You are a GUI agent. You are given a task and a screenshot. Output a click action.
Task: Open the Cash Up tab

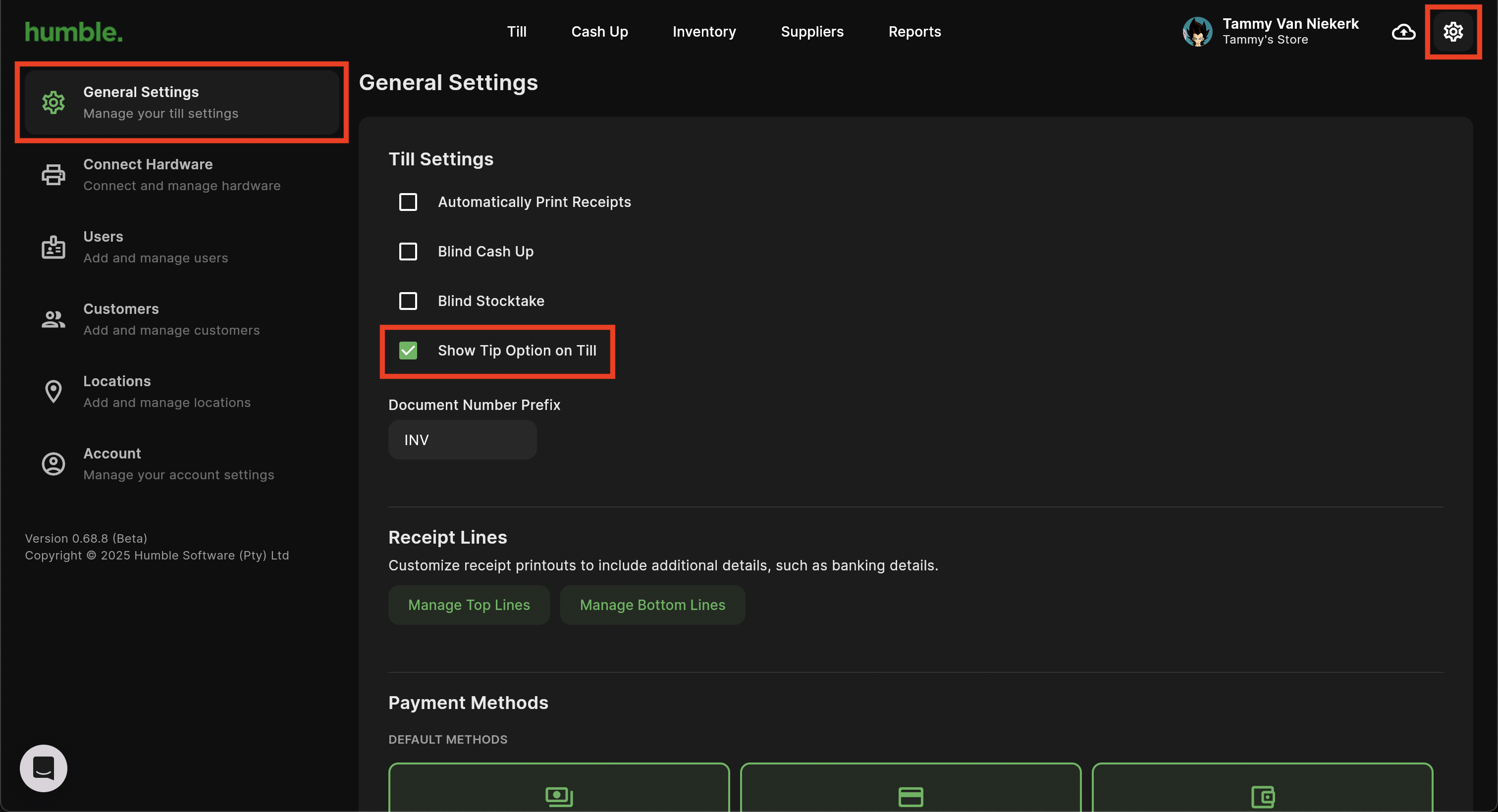pyautogui.click(x=599, y=31)
